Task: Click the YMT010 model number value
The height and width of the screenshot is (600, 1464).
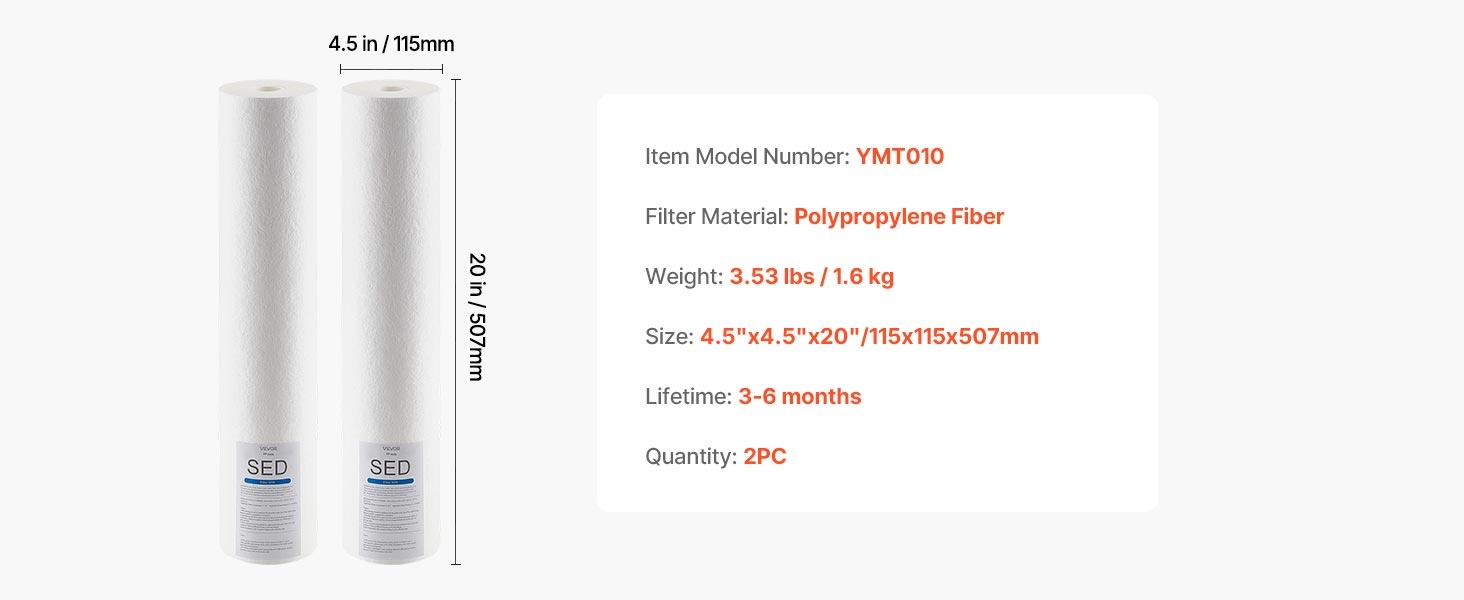Action: [x=899, y=157]
